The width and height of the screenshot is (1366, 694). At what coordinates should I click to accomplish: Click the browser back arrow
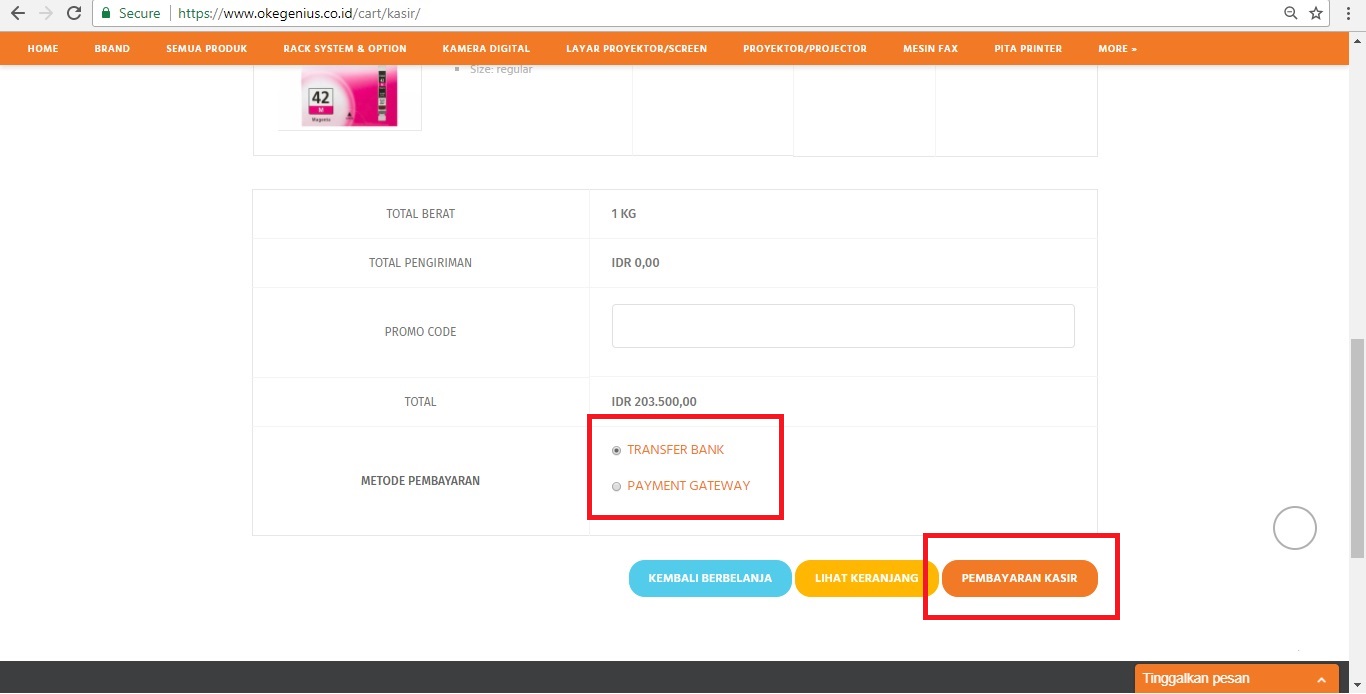[x=17, y=14]
